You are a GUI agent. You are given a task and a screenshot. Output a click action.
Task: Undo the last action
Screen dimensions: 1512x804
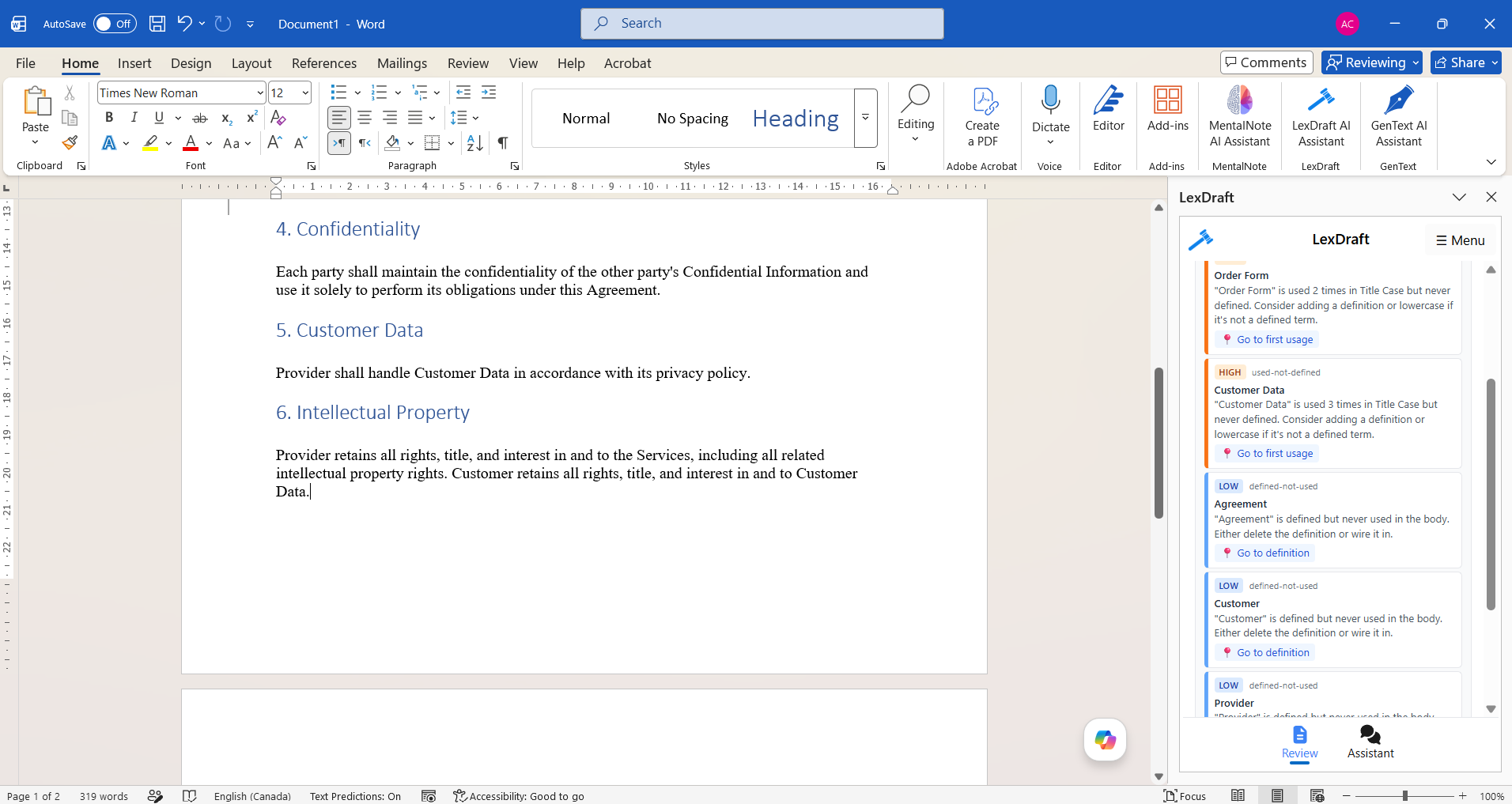click(x=184, y=24)
